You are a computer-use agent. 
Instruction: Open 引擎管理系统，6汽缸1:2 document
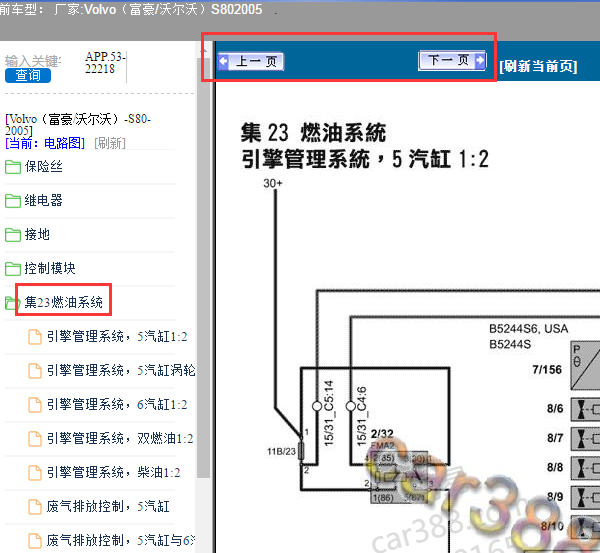pyautogui.click(x=117, y=405)
